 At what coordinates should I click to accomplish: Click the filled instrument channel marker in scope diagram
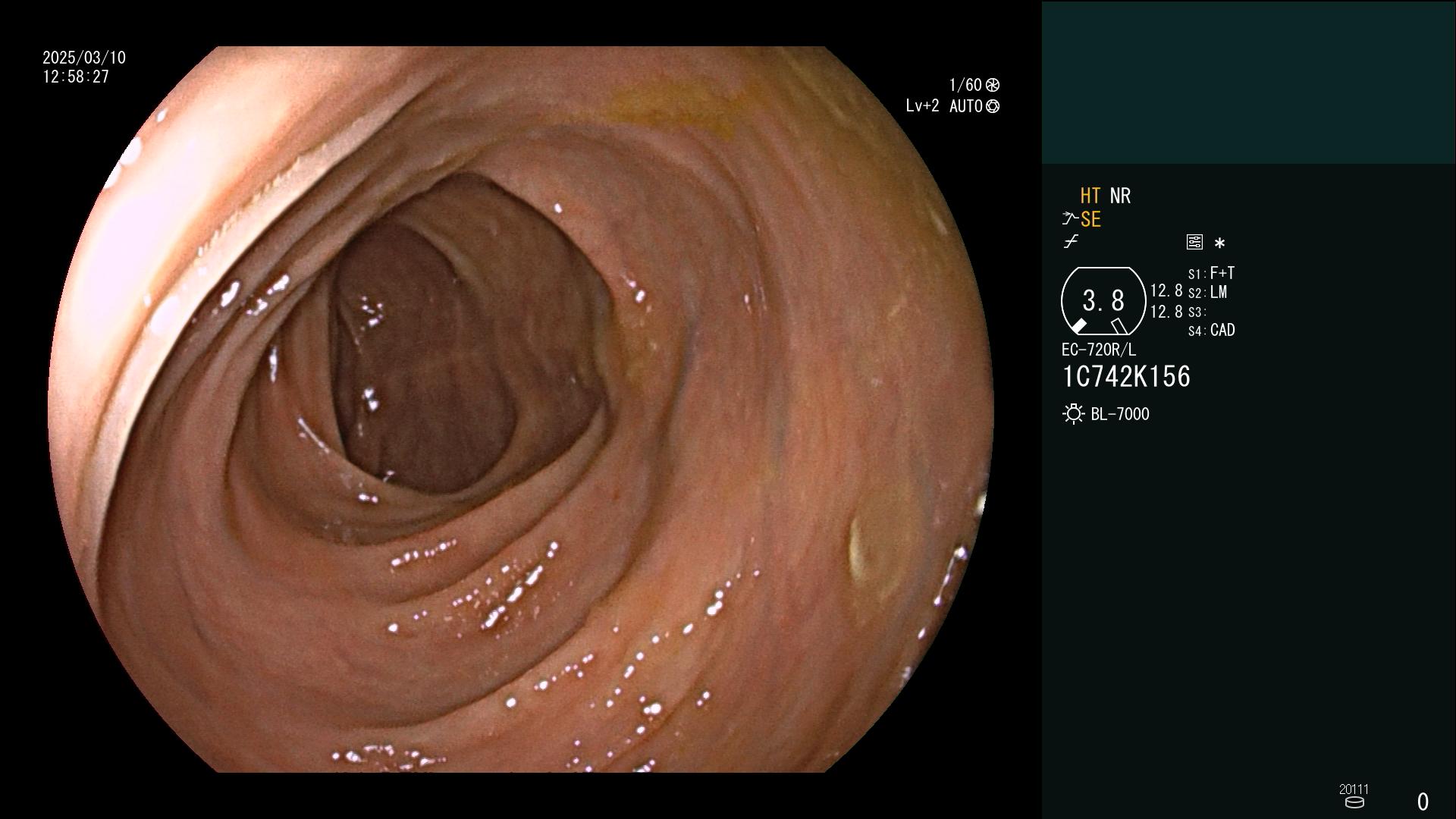point(1078,326)
